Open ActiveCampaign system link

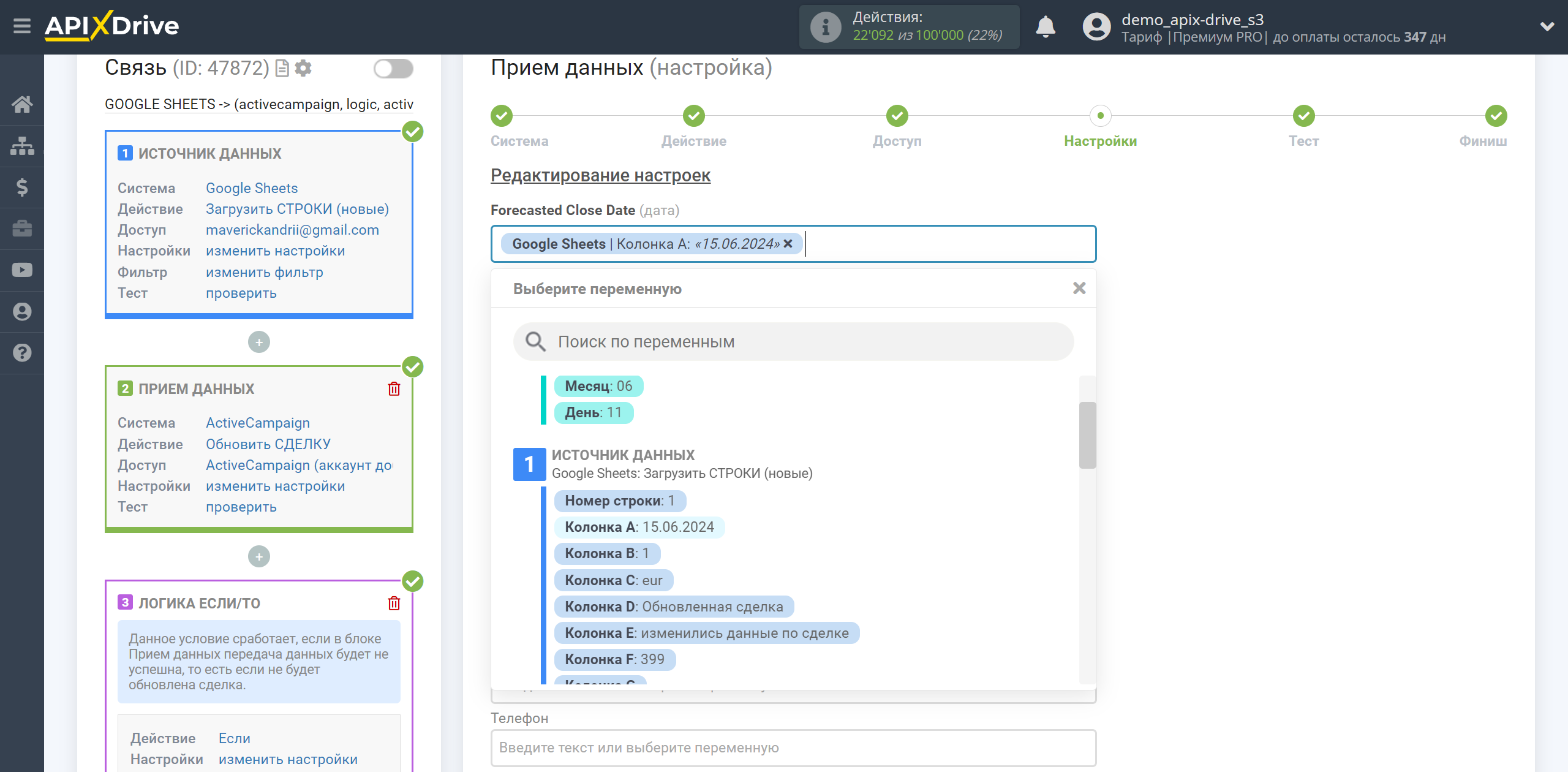pyautogui.click(x=258, y=423)
